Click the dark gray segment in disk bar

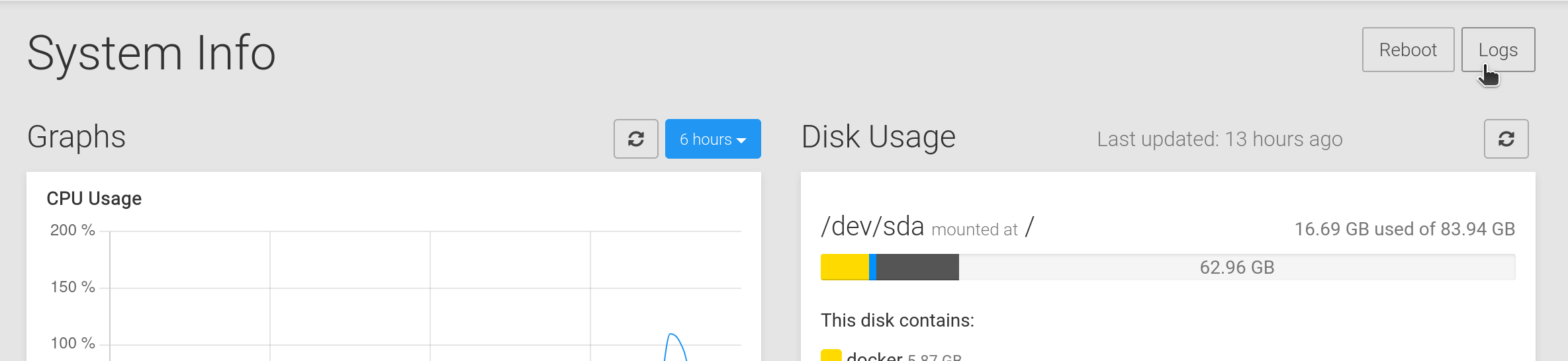click(917, 267)
